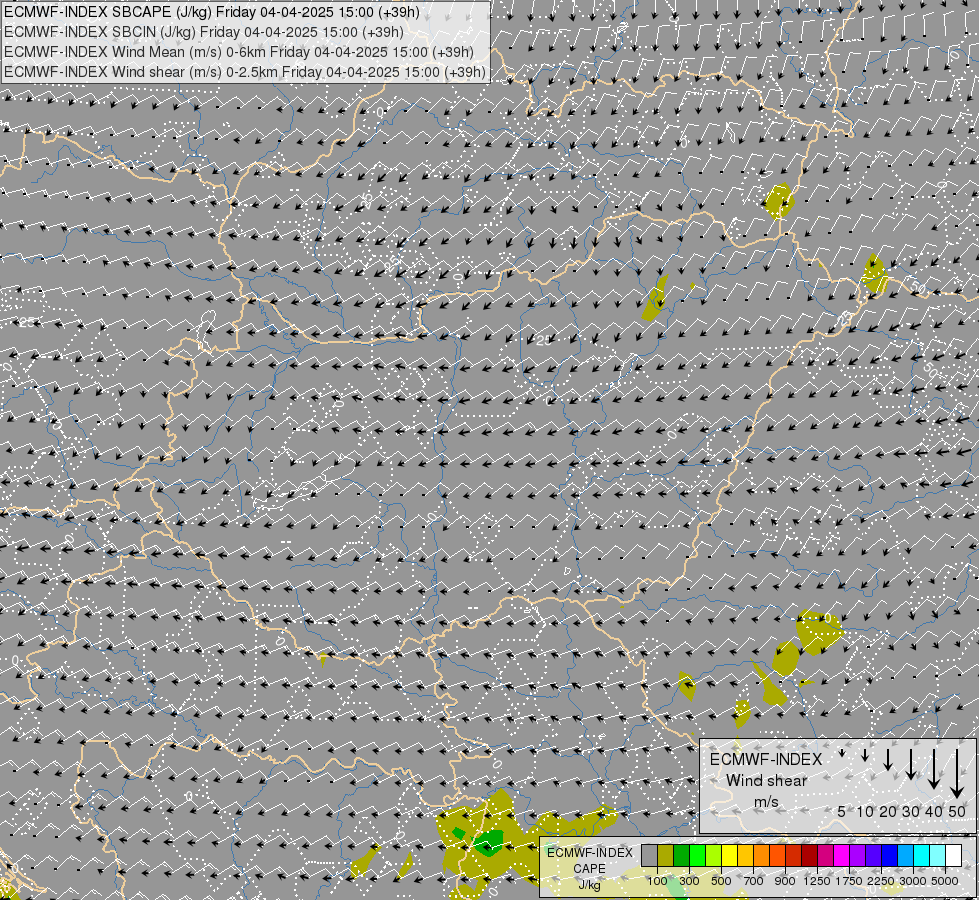The height and width of the screenshot is (900, 979).
Task: Select the lime yellow-green CAPE legend swatch
Action: [x=714, y=855]
